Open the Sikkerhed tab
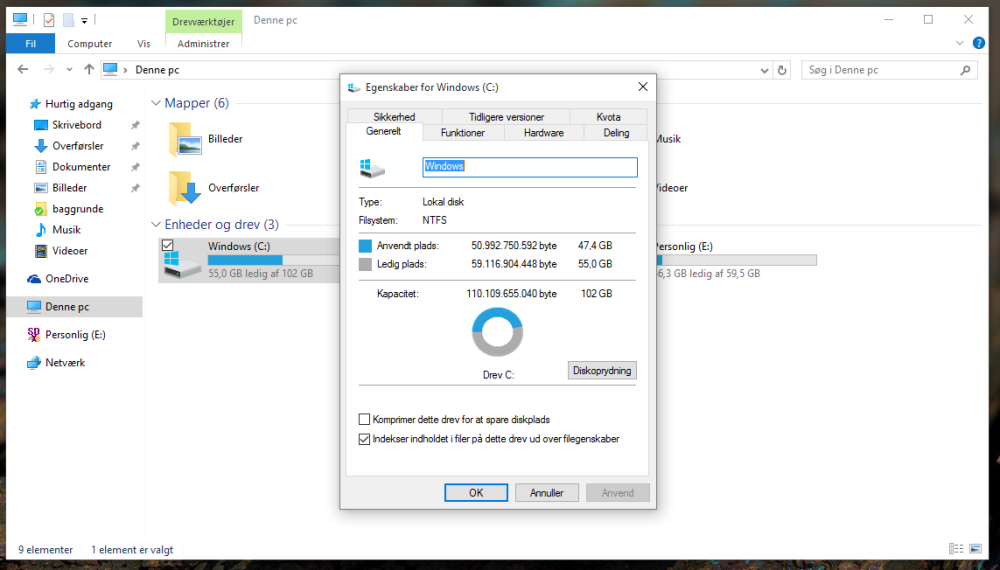 (x=394, y=117)
